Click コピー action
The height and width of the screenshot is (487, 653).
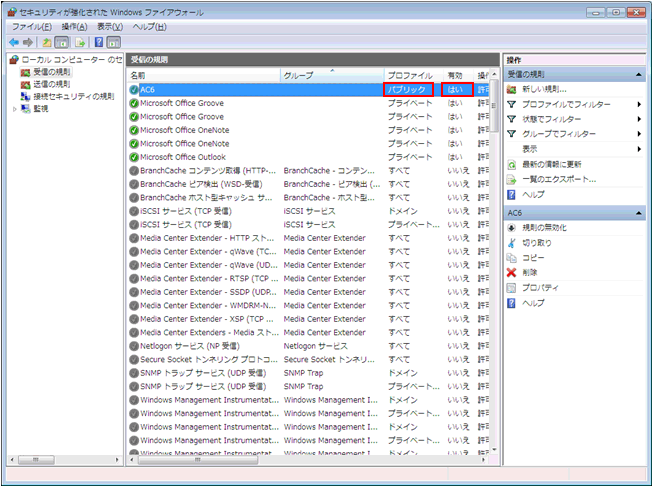click(533, 258)
